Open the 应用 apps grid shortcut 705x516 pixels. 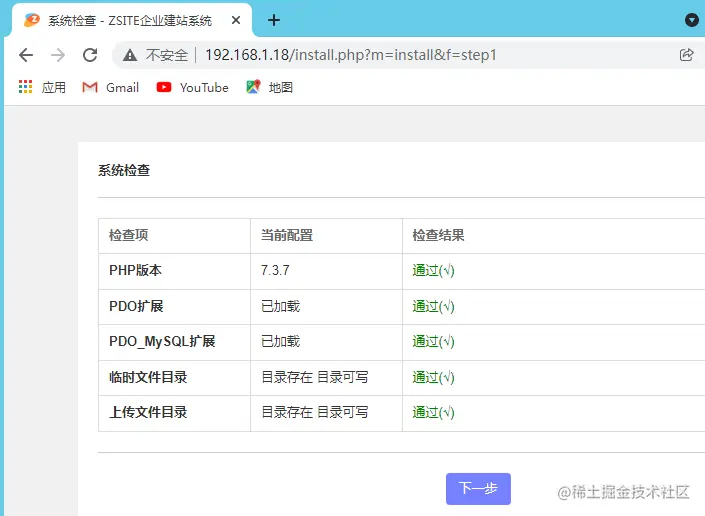pos(42,87)
